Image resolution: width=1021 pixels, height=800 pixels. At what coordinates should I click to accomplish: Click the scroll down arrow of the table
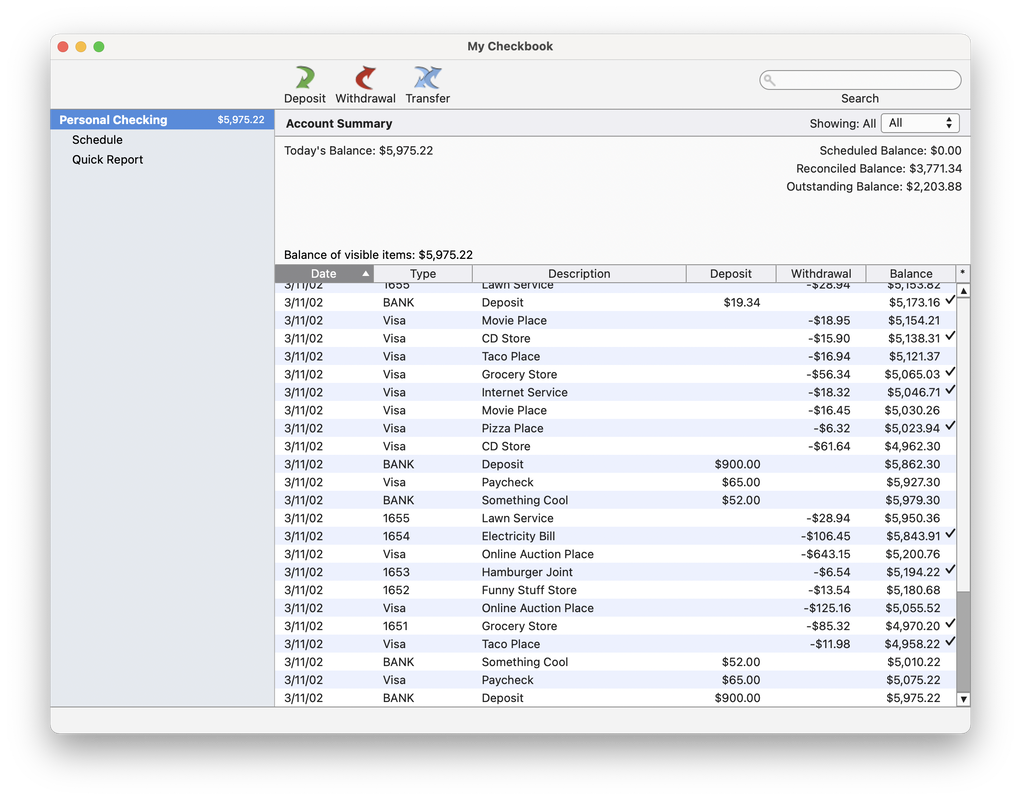click(x=964, y=699)
